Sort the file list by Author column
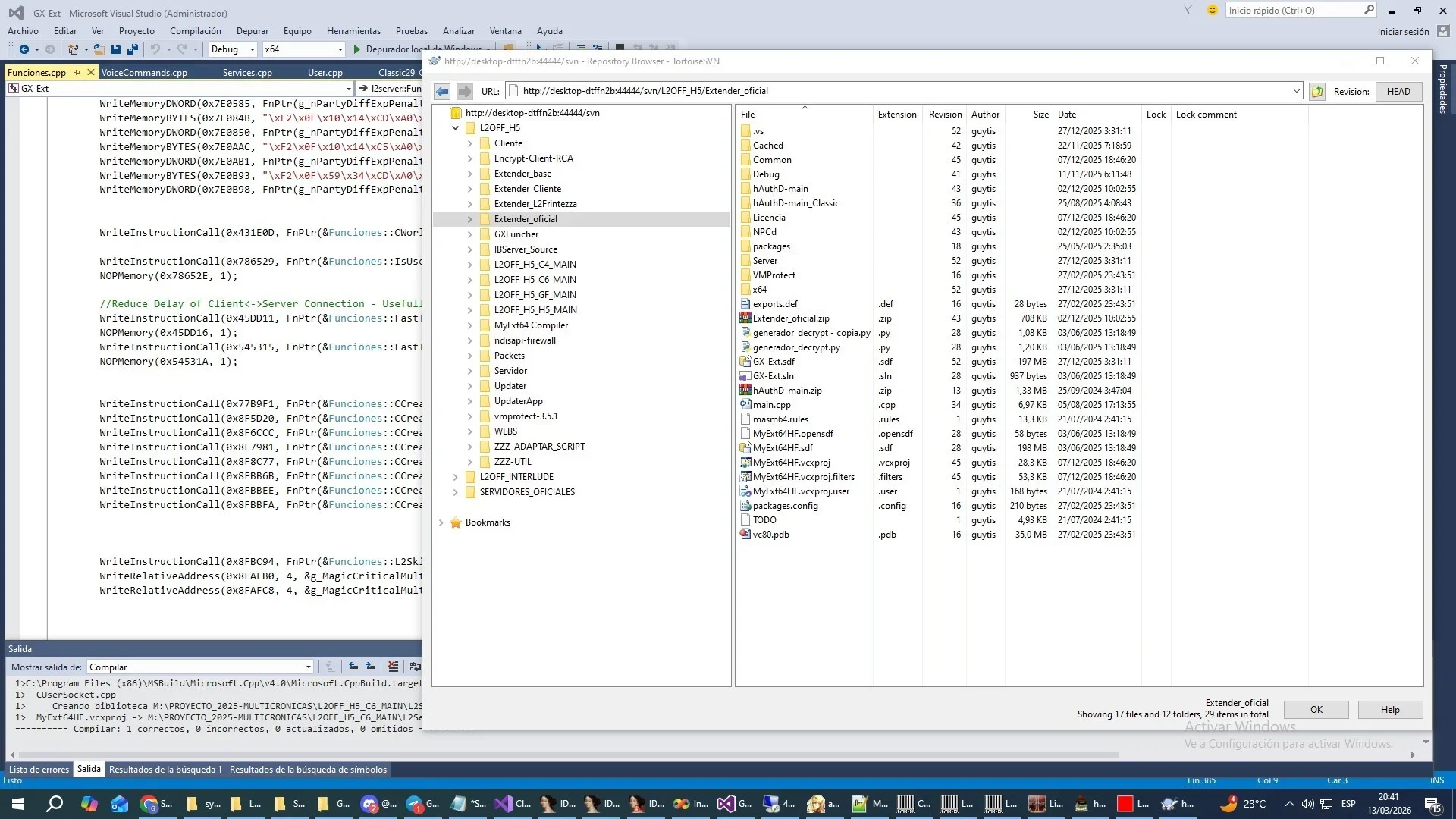 [x=985, y=115]
